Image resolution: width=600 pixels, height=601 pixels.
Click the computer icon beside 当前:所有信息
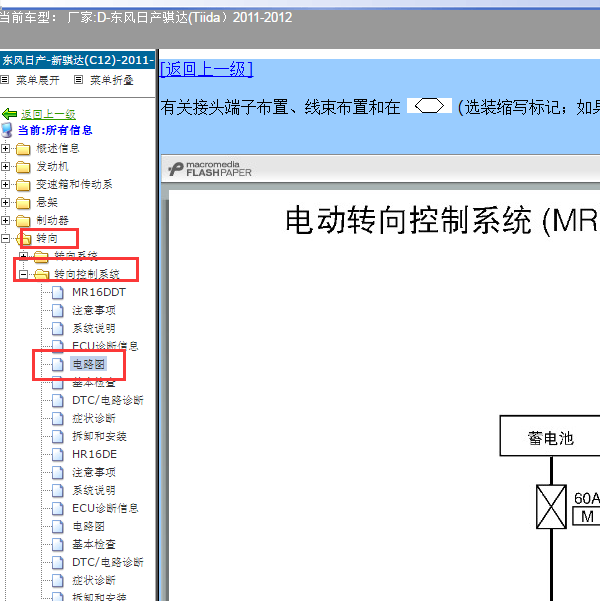pyautogui.click(x=7, y=130)
